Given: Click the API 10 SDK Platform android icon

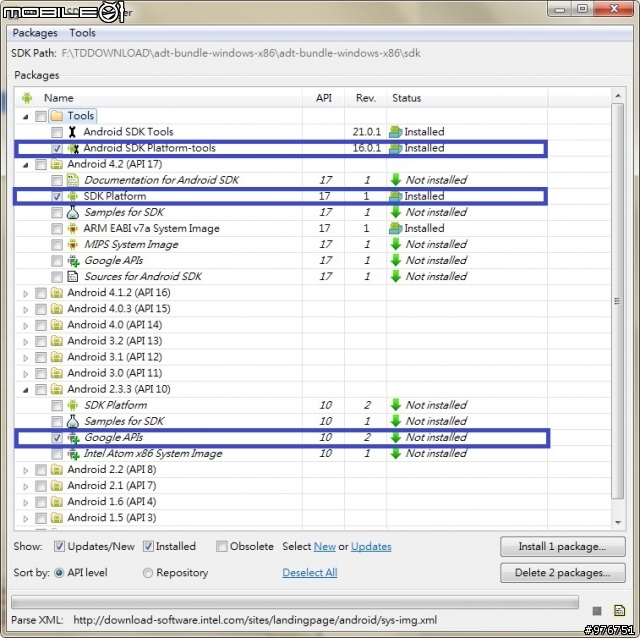Looking at the screenshot, I should [73, 405].
